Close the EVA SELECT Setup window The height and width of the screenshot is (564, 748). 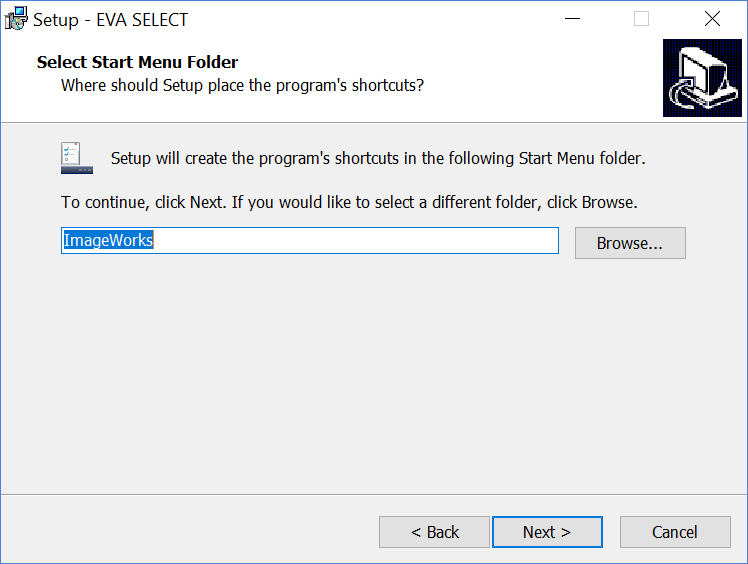[x=712, y=19]
